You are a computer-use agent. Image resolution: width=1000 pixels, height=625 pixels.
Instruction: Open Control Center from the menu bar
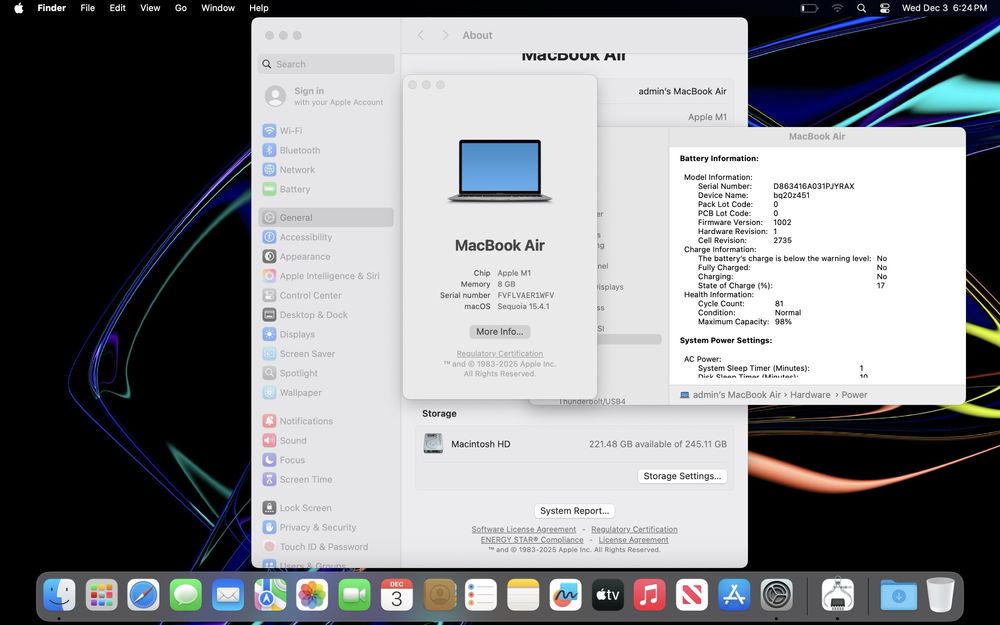[x=885, y=8]
